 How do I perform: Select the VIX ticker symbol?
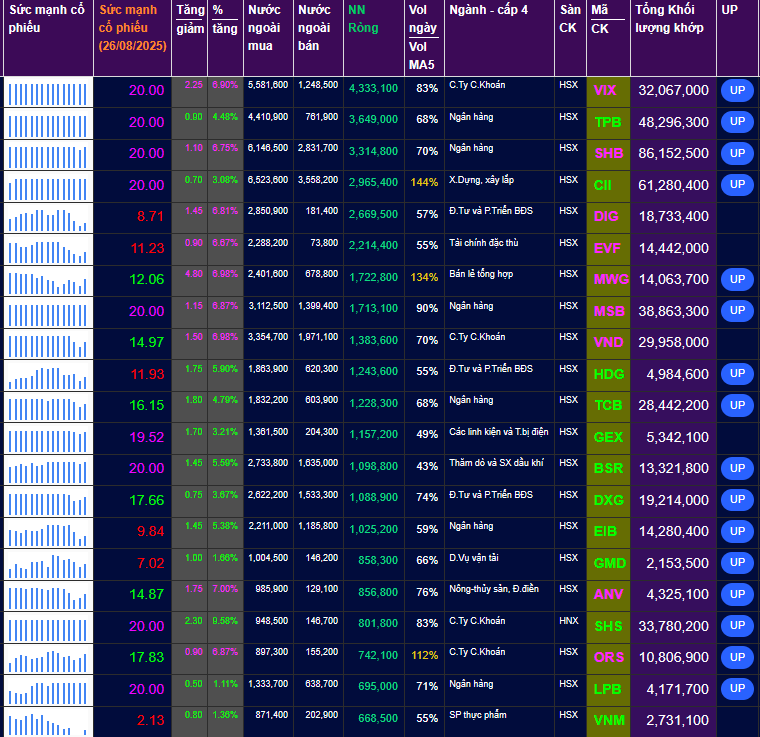pyautogui.click(x=605, y=90)
